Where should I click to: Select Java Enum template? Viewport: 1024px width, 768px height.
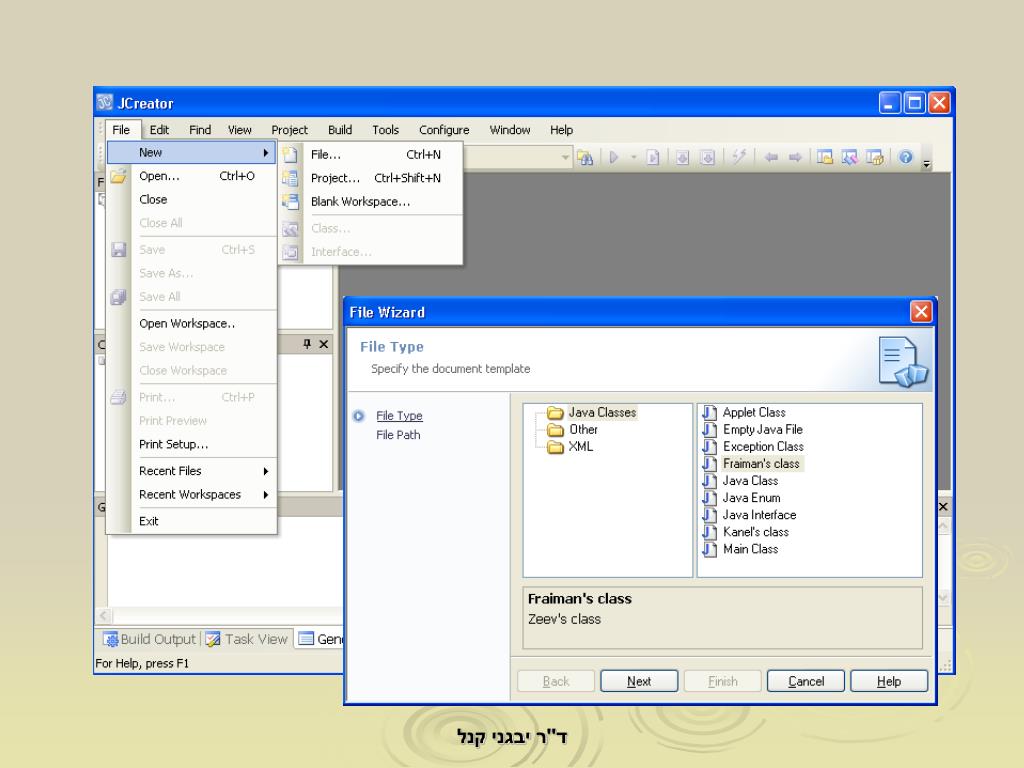(751, 498)
